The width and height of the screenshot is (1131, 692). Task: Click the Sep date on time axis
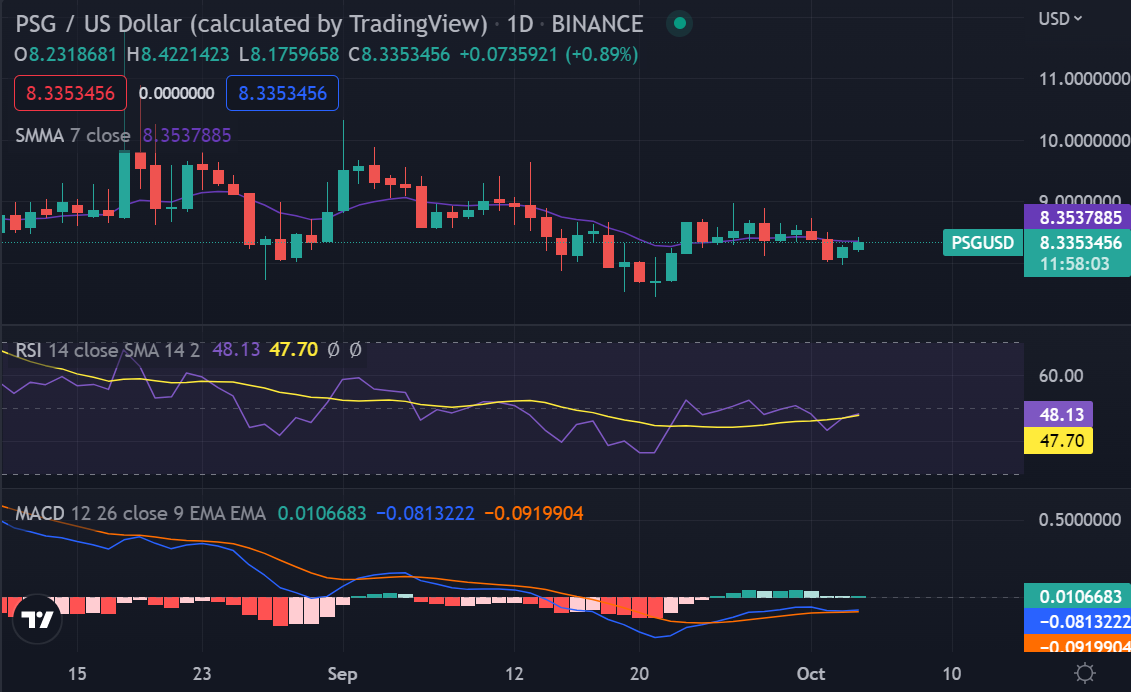(342, 674)
